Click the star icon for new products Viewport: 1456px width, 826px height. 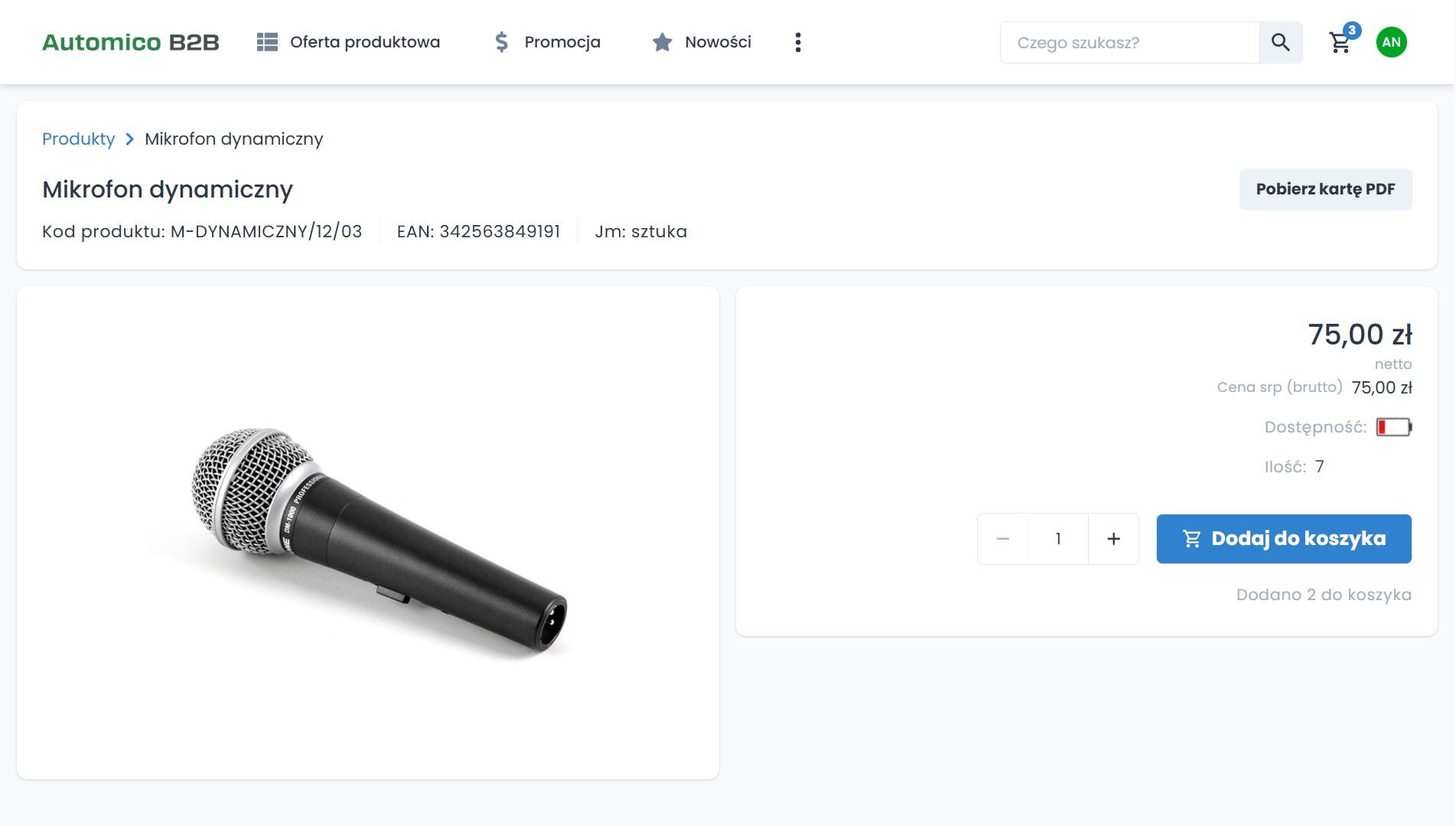point(662,42)
